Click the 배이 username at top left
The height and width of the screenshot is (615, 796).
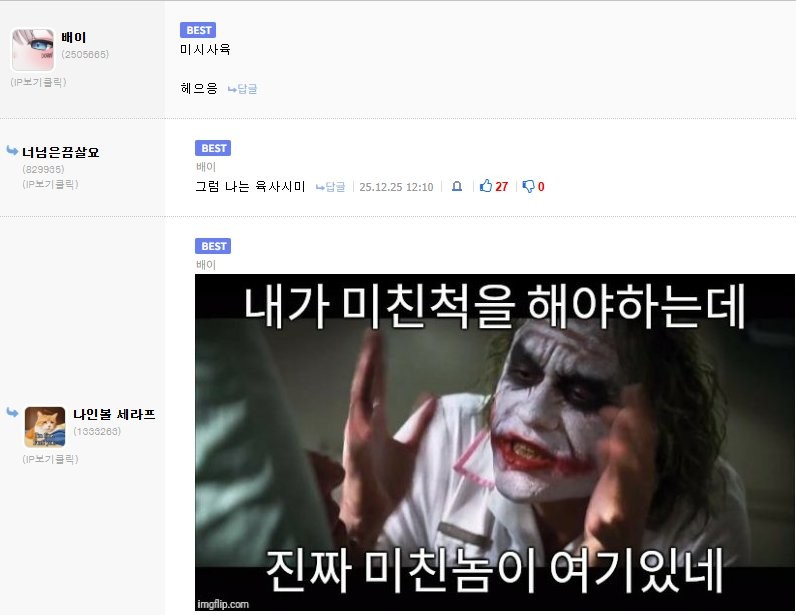pyautogui.click(x=74, y=37)
